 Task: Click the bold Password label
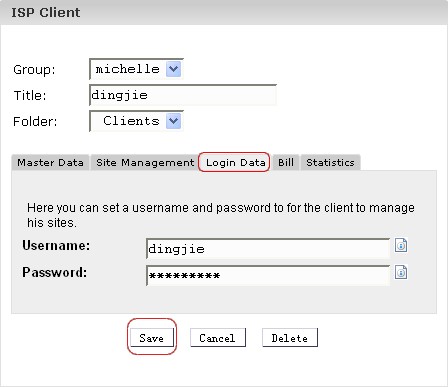(x=55, y=272)
